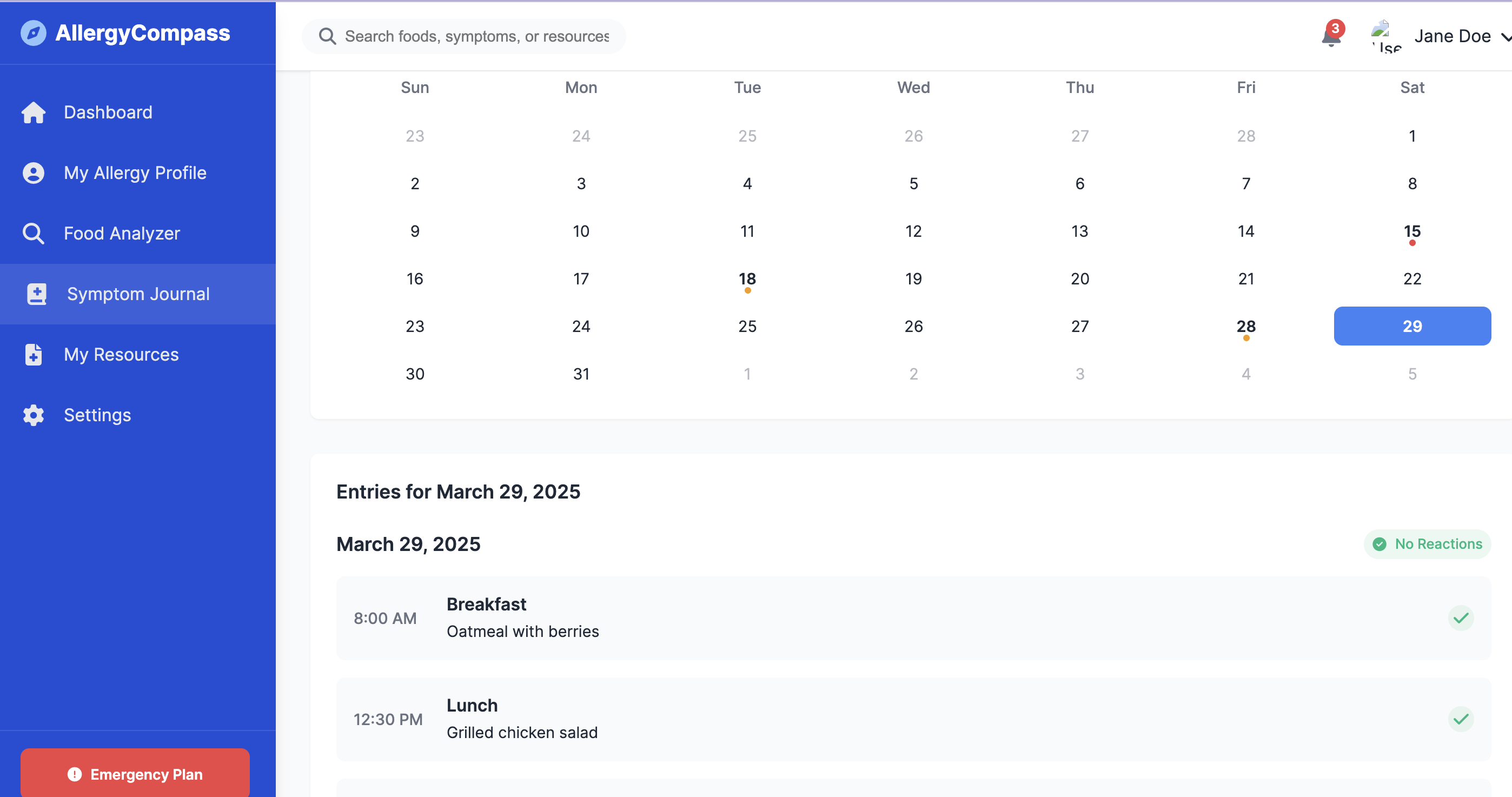
Task: Expand the Jane Doe user dropdown
Action: (x=1505, y=37)
